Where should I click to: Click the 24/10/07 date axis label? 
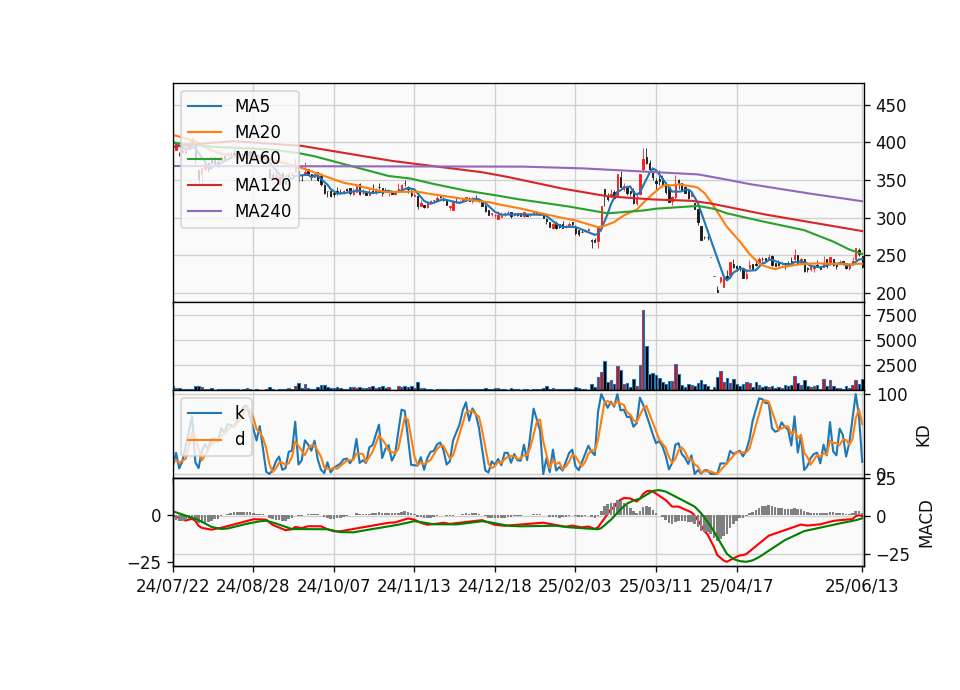coord(334,586)
